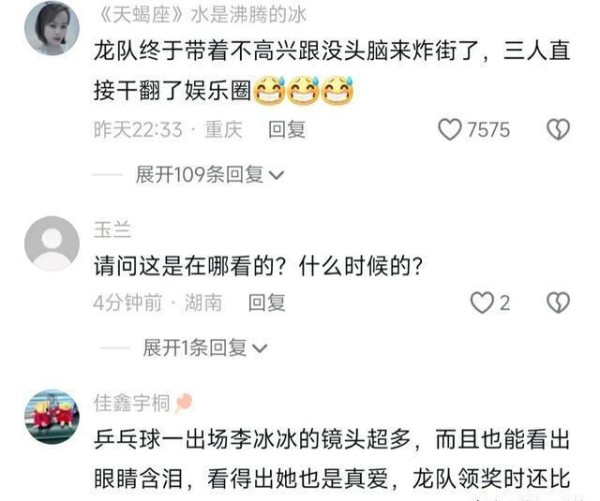
Task: Open 佳鑫宇桐 username link
Action: (132, 403)
